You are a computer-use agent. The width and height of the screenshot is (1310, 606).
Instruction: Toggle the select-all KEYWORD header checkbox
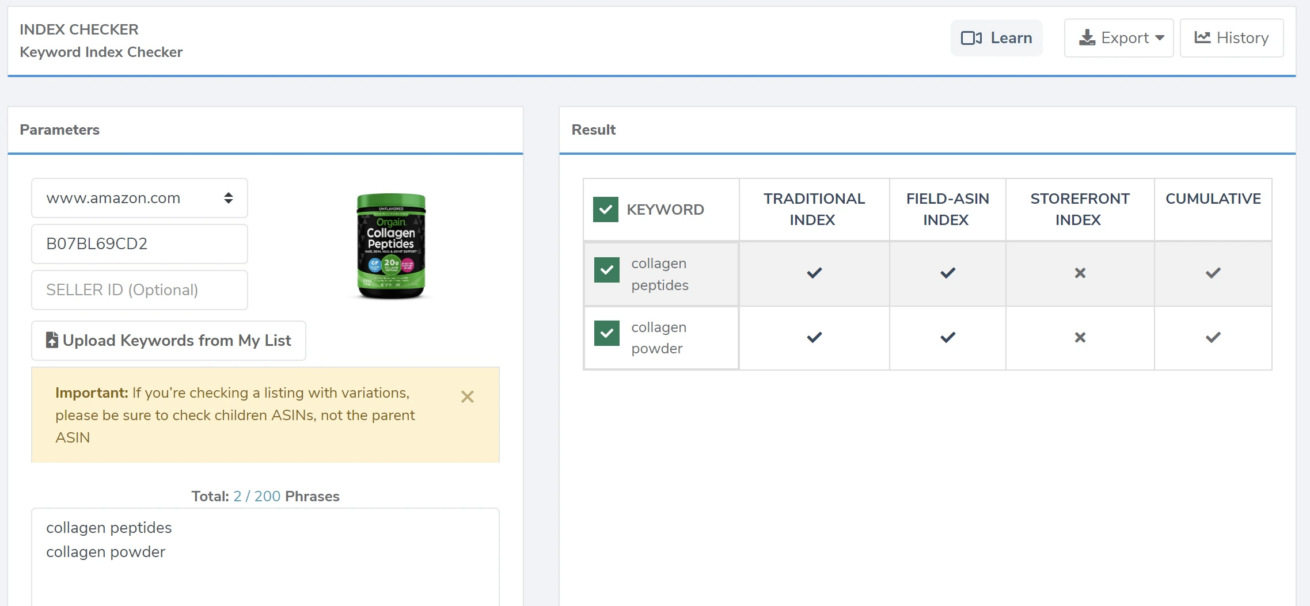pyautogui.click(x=605, y=209)
